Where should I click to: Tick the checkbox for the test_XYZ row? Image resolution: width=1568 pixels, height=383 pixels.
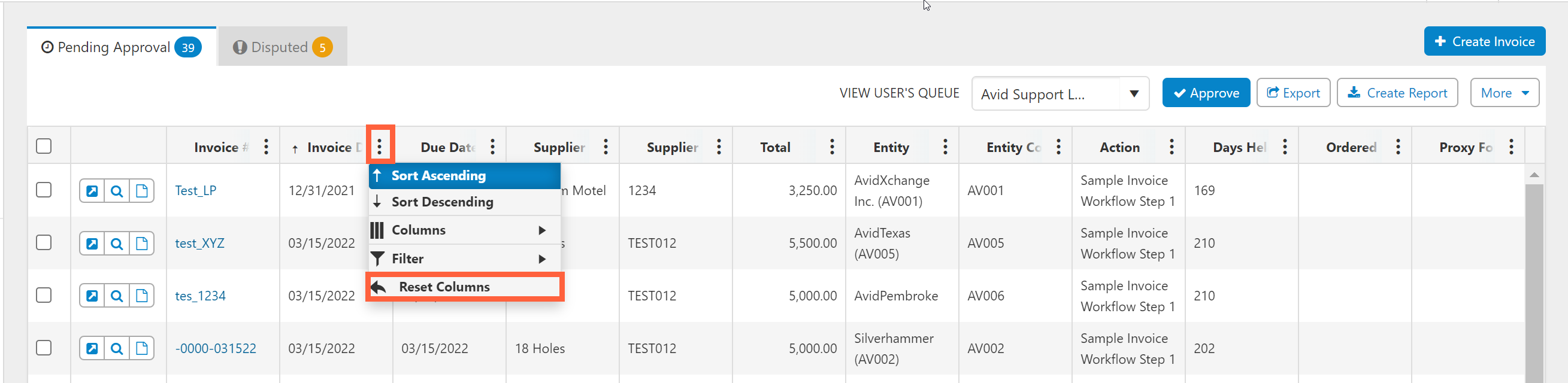click(x=44, y=242)
